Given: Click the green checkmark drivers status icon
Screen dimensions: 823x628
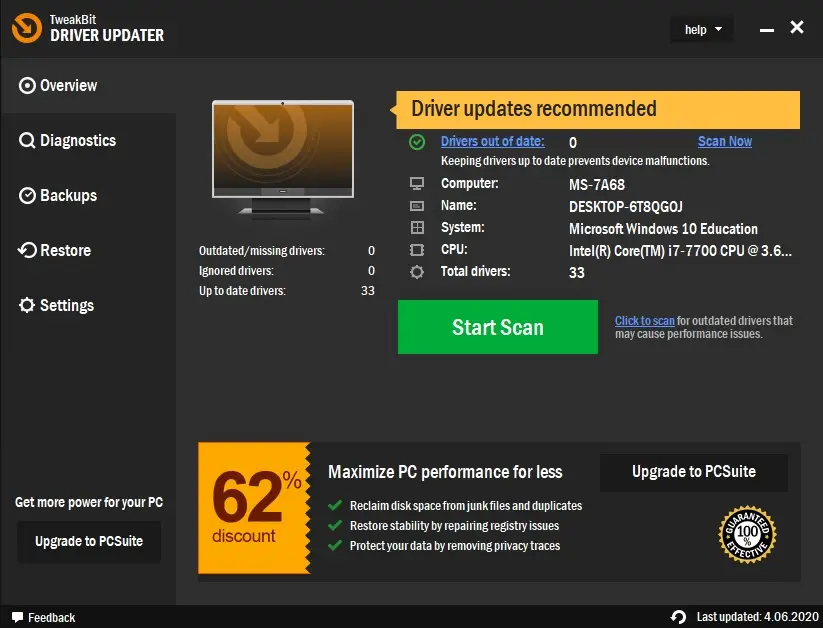Looking at the screenshot, I should point(417,142).
